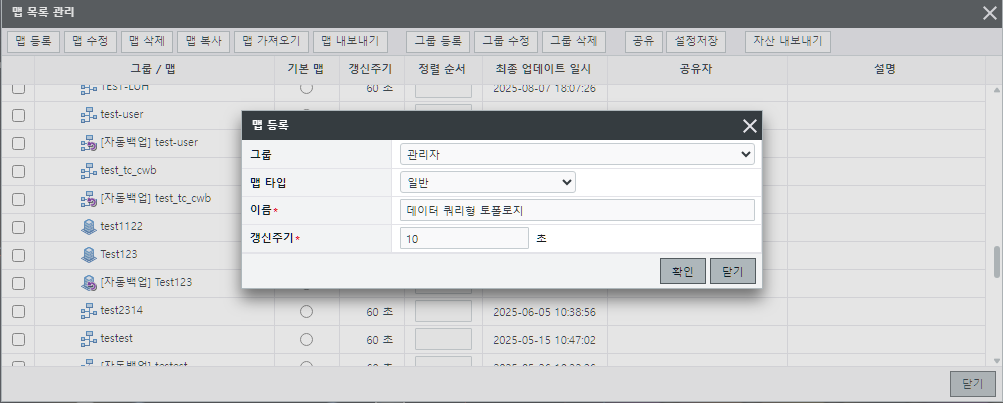Select test2314 as the default map
This screenshot has height=403, width=1003.
[306, 311]
